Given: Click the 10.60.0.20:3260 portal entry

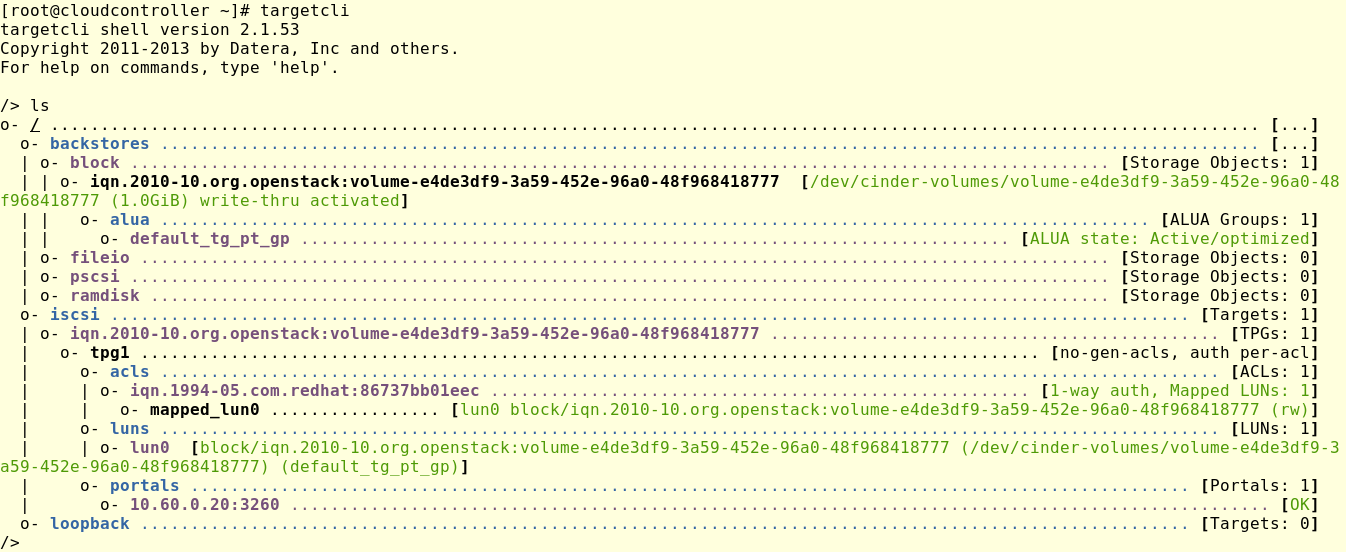Looking at the screenshot, I should click(204, 505).
